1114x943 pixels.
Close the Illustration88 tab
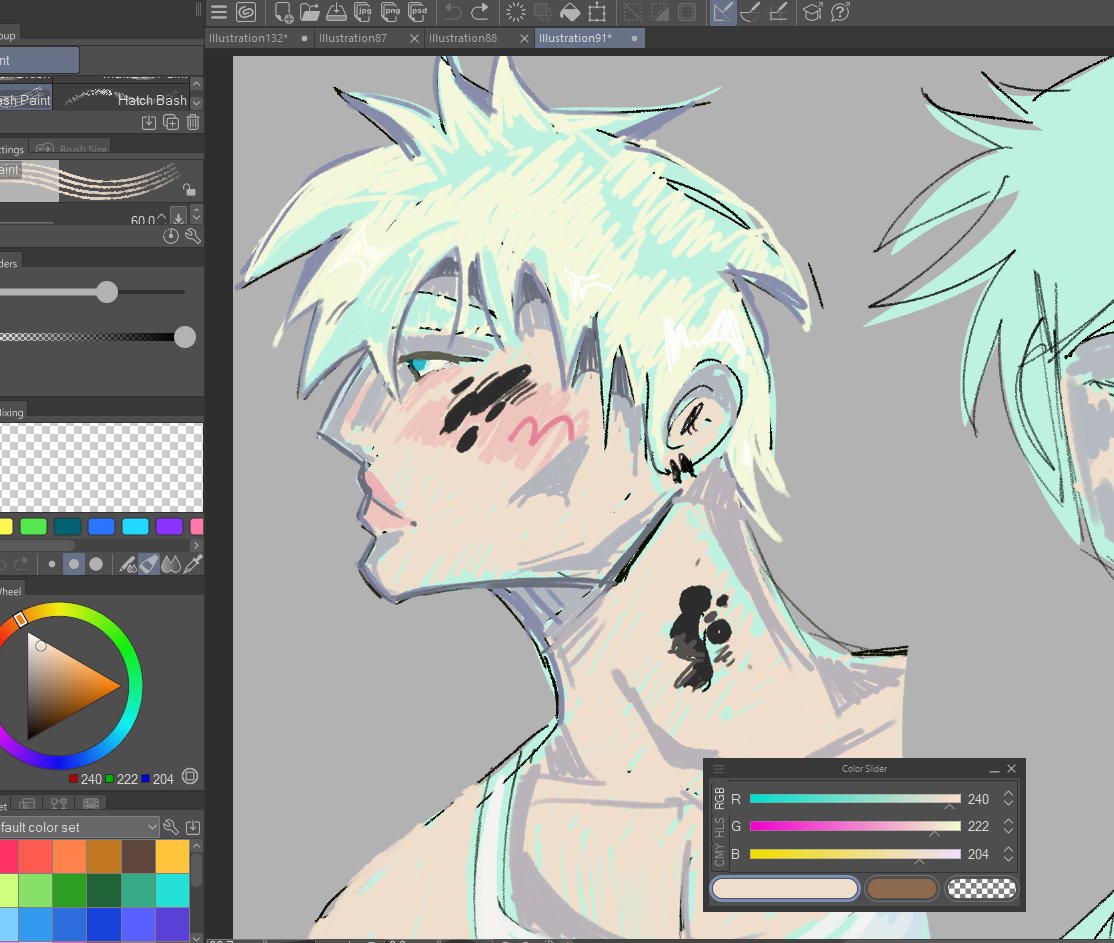pyautogui.click(x=524, y=38)
